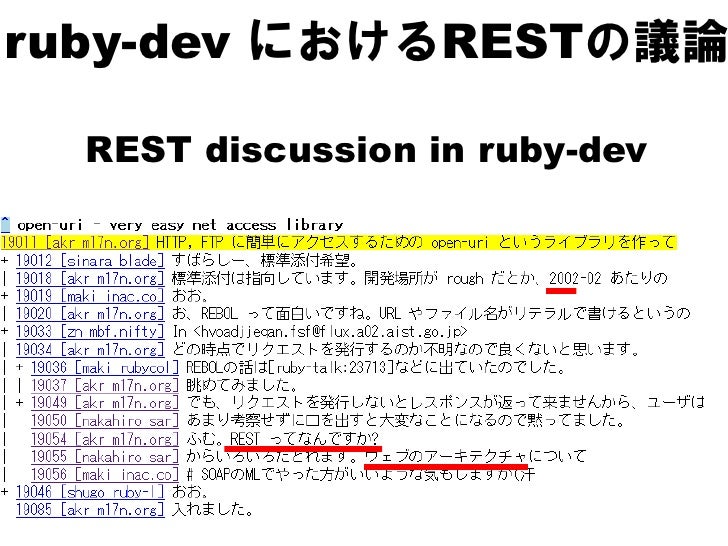The width and height of the screenshot is (728, 546).
Task: Open message 19037 by akr m17n.org
Action: coord(105,385)
